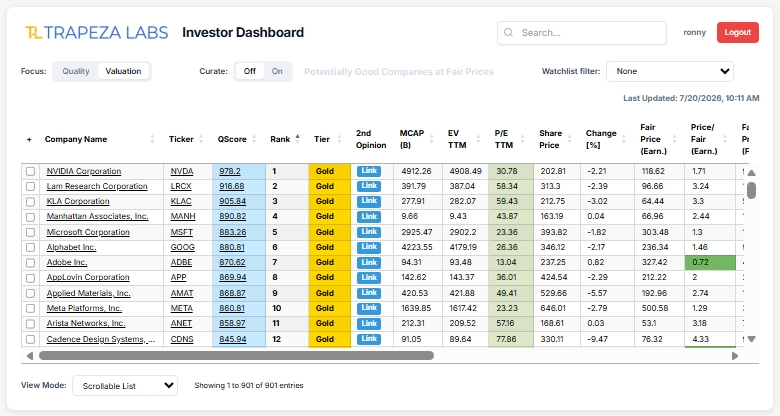Click P/E value 77.86 for Cadence
Screen dimensions: 780x416
click(506, 339)
